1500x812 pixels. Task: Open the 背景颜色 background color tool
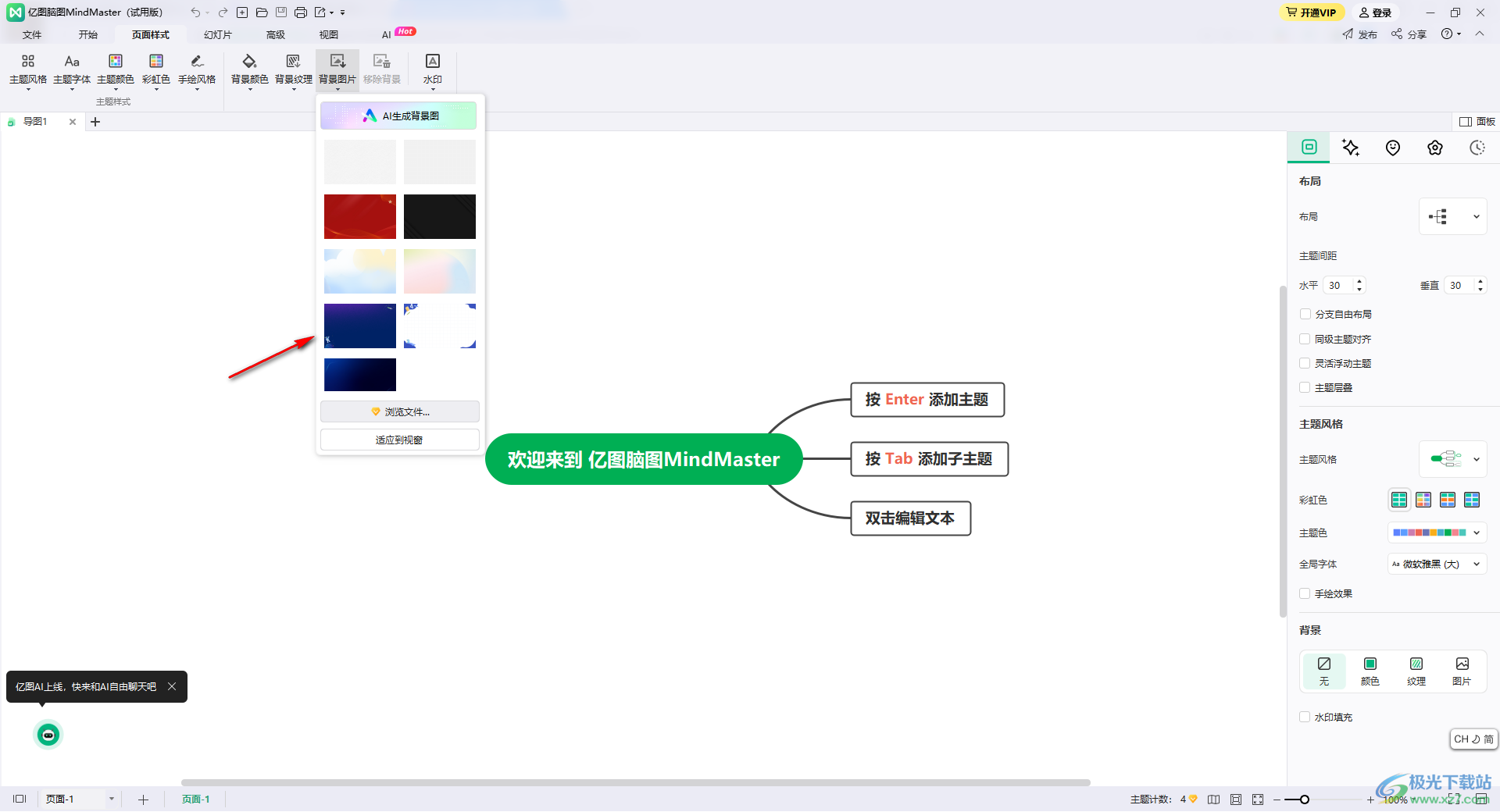click(x=250, y=70)
